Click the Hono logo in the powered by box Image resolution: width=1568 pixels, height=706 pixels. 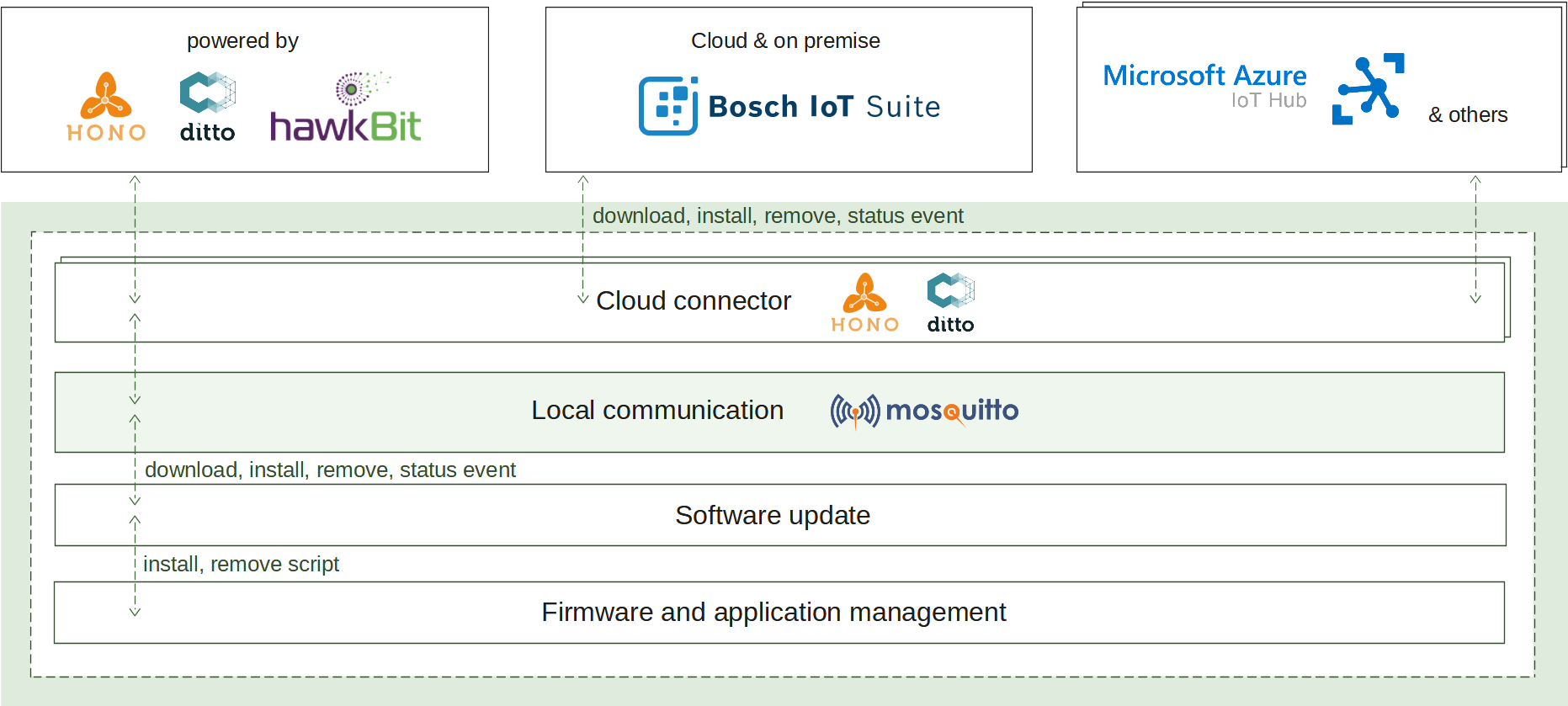click(x=106, y=107)
